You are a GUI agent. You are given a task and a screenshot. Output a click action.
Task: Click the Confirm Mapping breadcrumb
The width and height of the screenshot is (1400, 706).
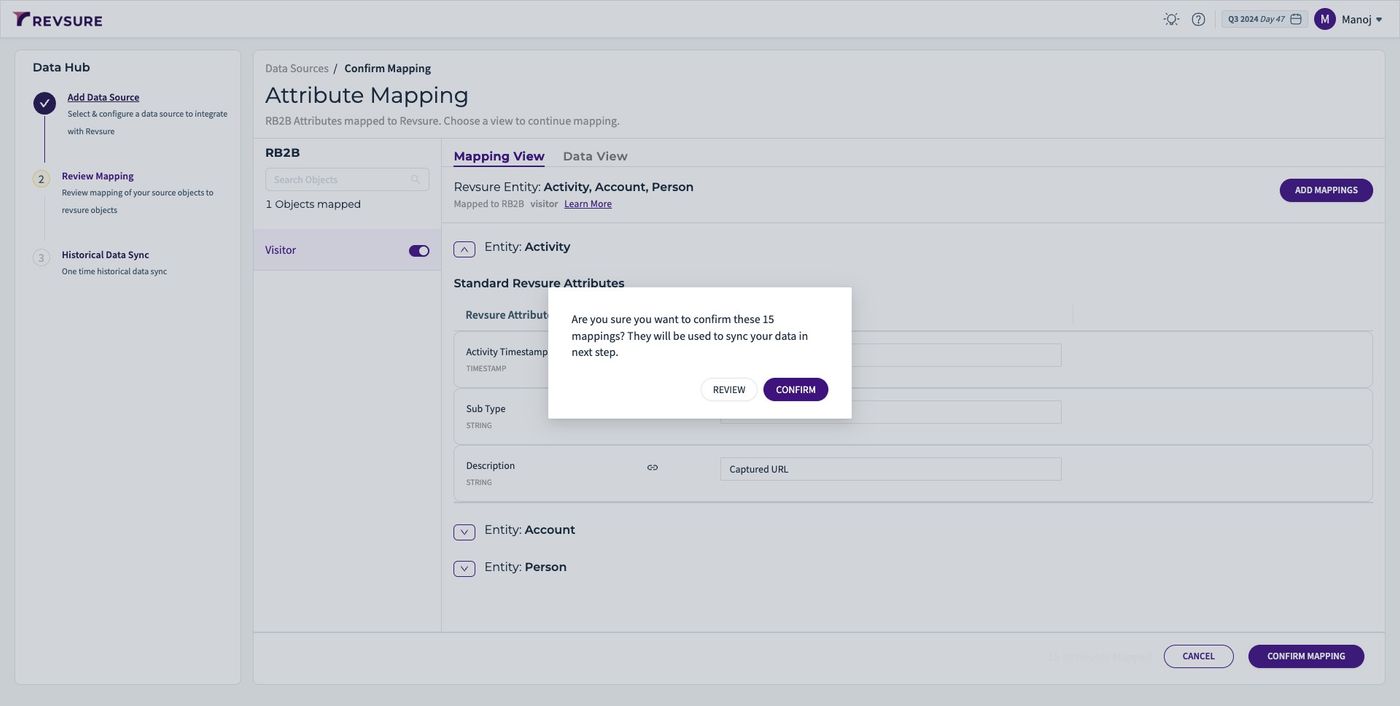388,68
